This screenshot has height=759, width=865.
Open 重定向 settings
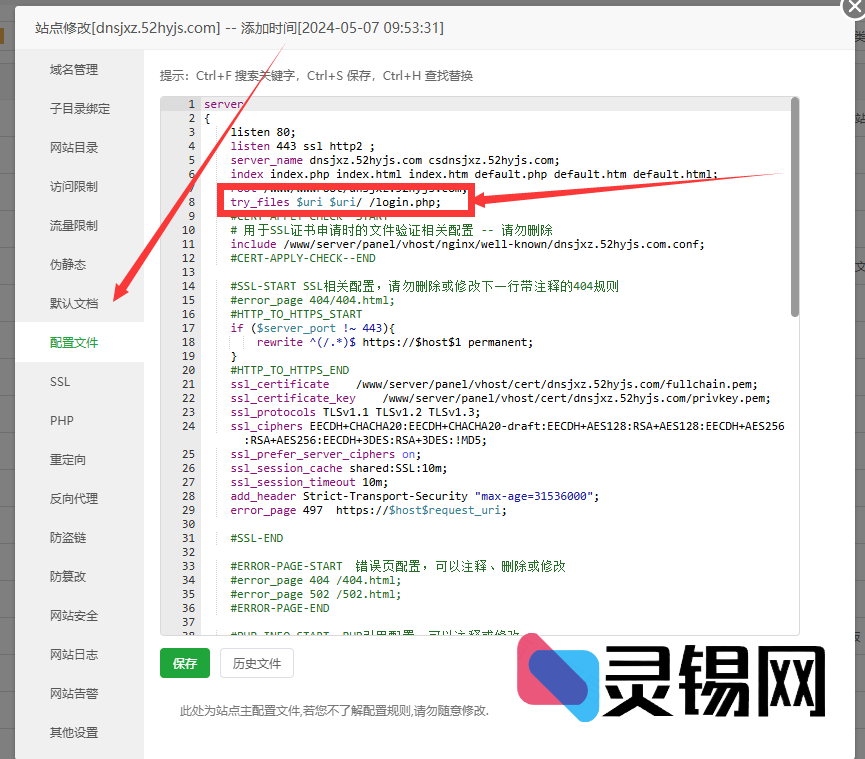(x=68, y=460)
